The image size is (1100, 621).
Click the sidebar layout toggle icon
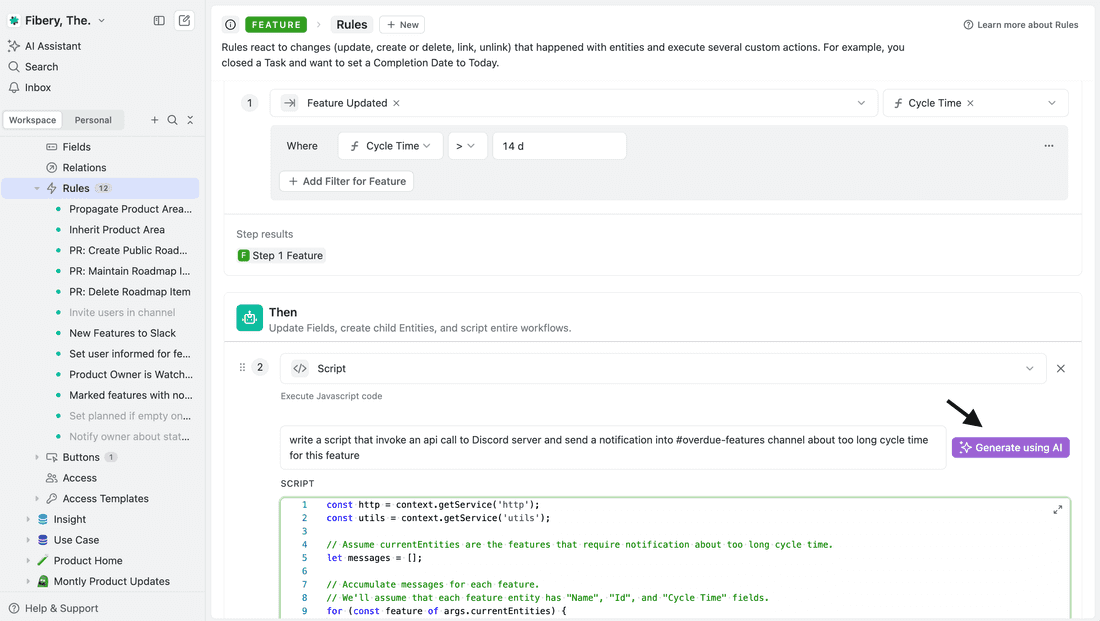tap(159, 20)
